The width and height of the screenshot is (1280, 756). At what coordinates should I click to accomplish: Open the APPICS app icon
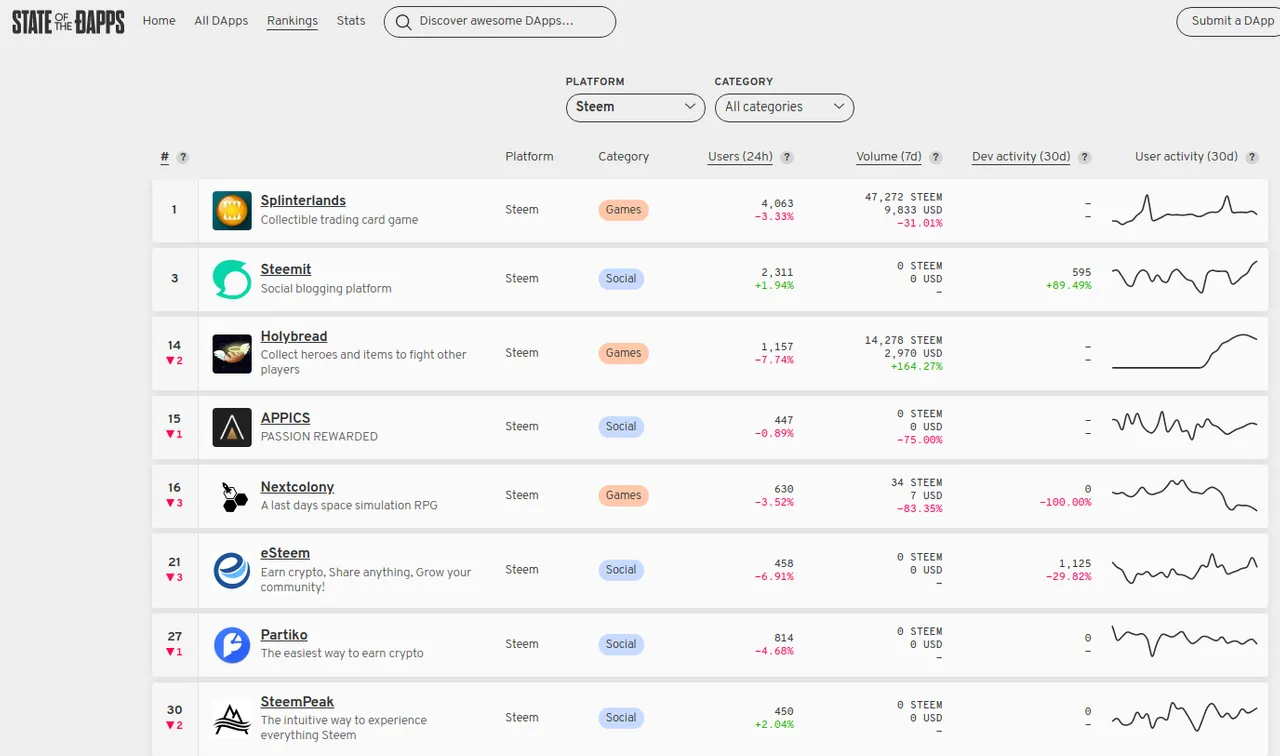tap(232, 427)
